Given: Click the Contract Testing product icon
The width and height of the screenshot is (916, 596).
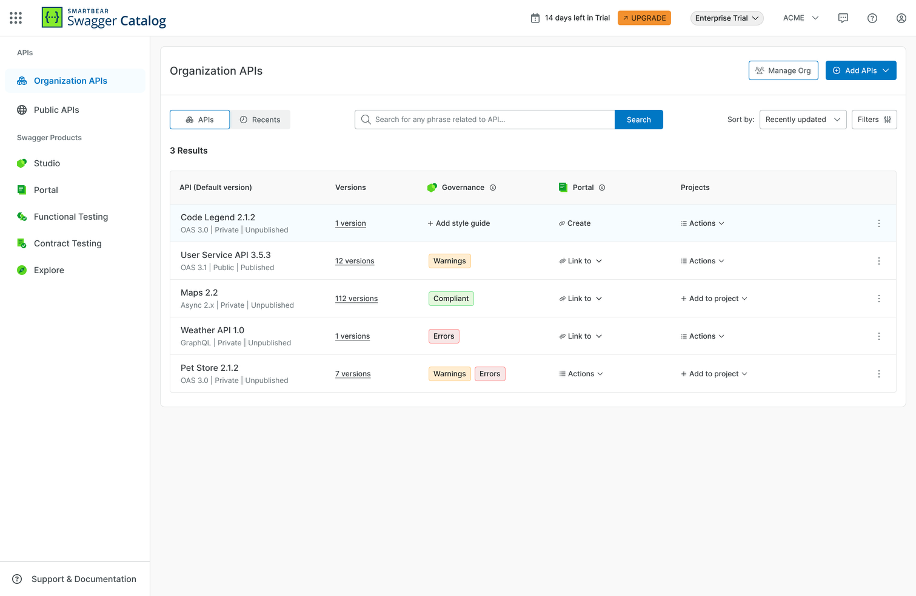Looking at the screenshot, I should click(22, 243).
